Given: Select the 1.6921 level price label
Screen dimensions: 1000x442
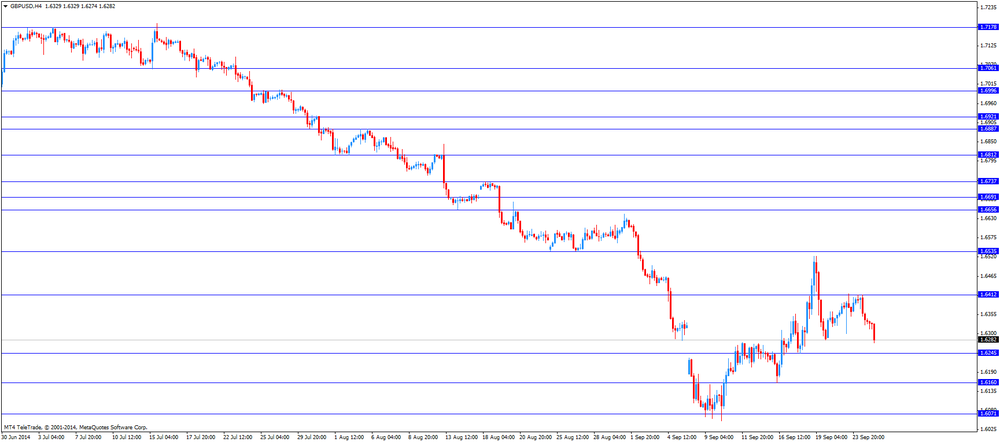Looking at the screenshot, I should click(988, 117).
